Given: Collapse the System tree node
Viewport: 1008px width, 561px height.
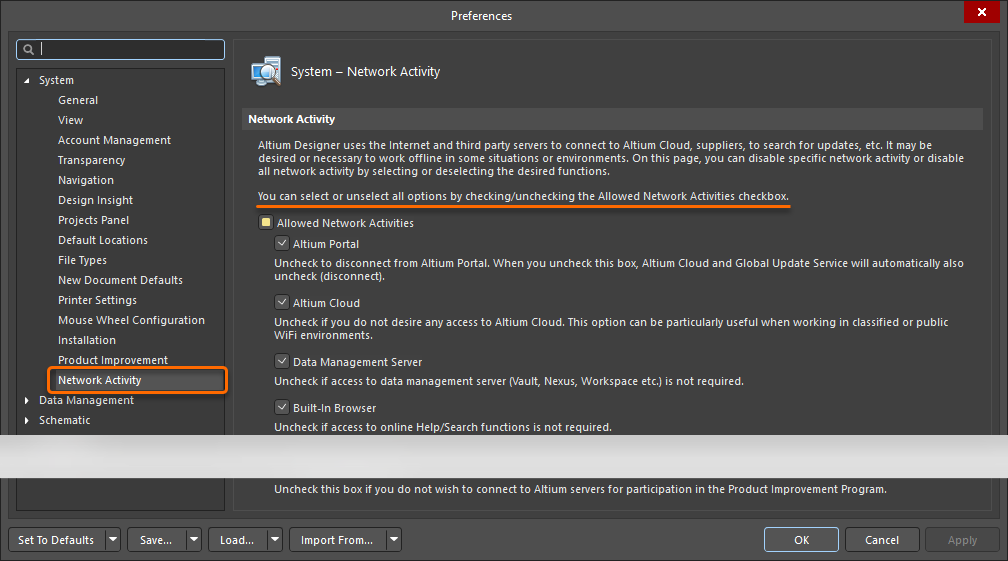Looking at the screenshot, I should (x=27, y=80).
